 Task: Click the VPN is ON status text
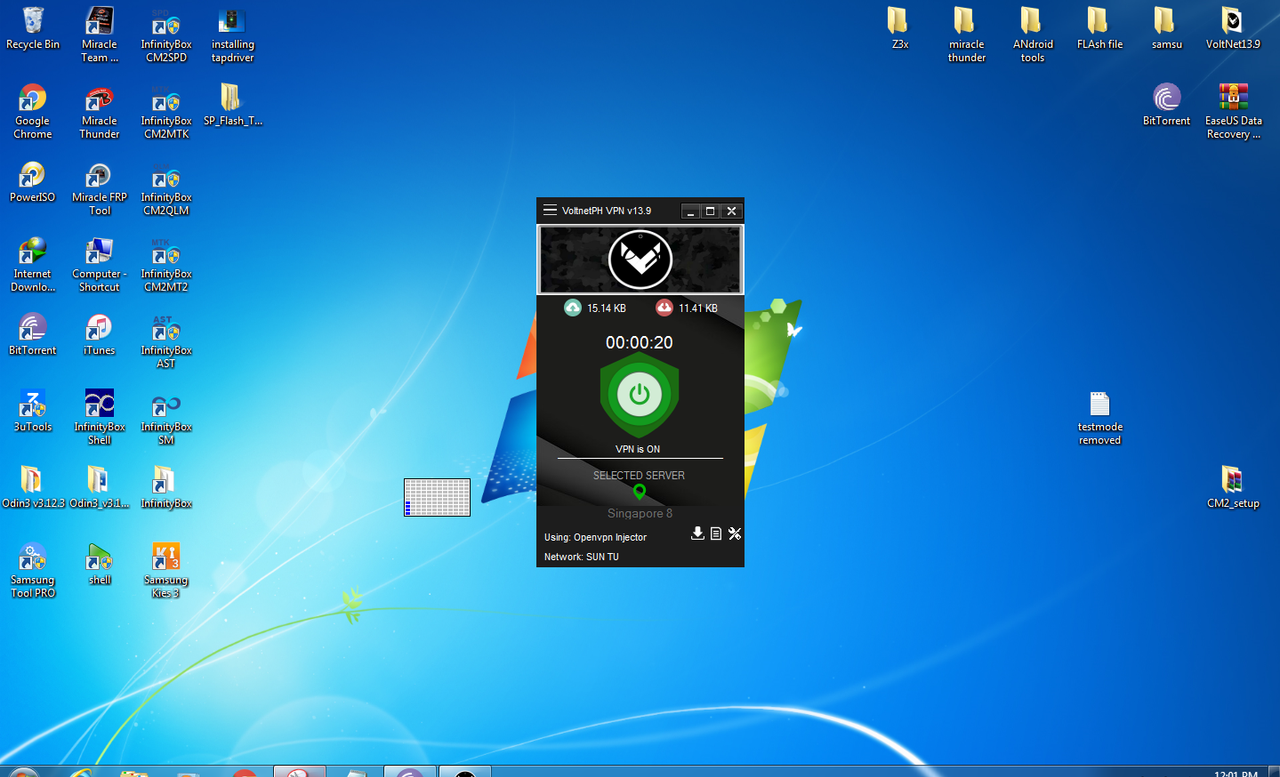[x=638, y=449]
